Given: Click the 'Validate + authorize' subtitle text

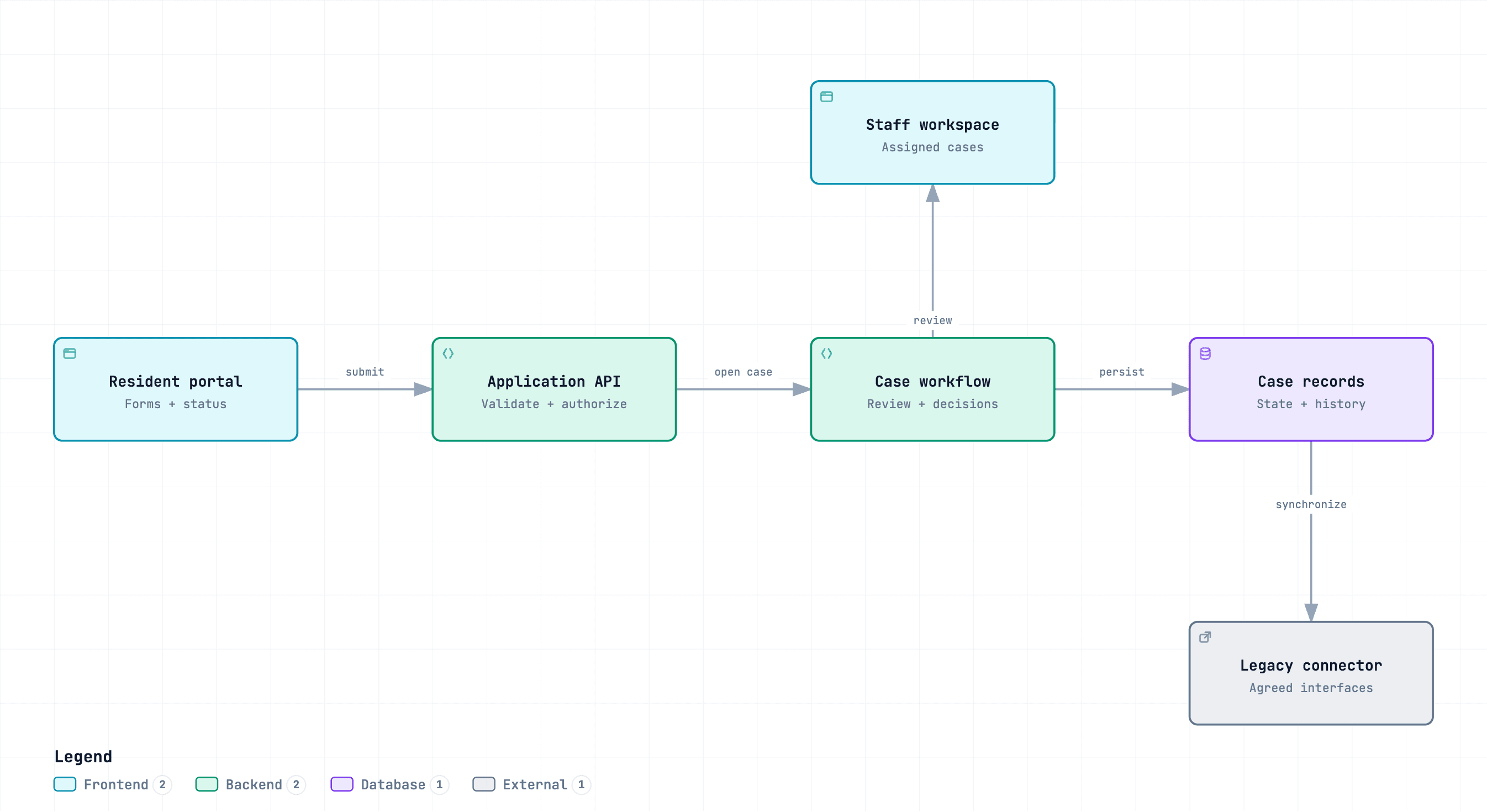Looking at the screenshot, I should click(554, 404).
